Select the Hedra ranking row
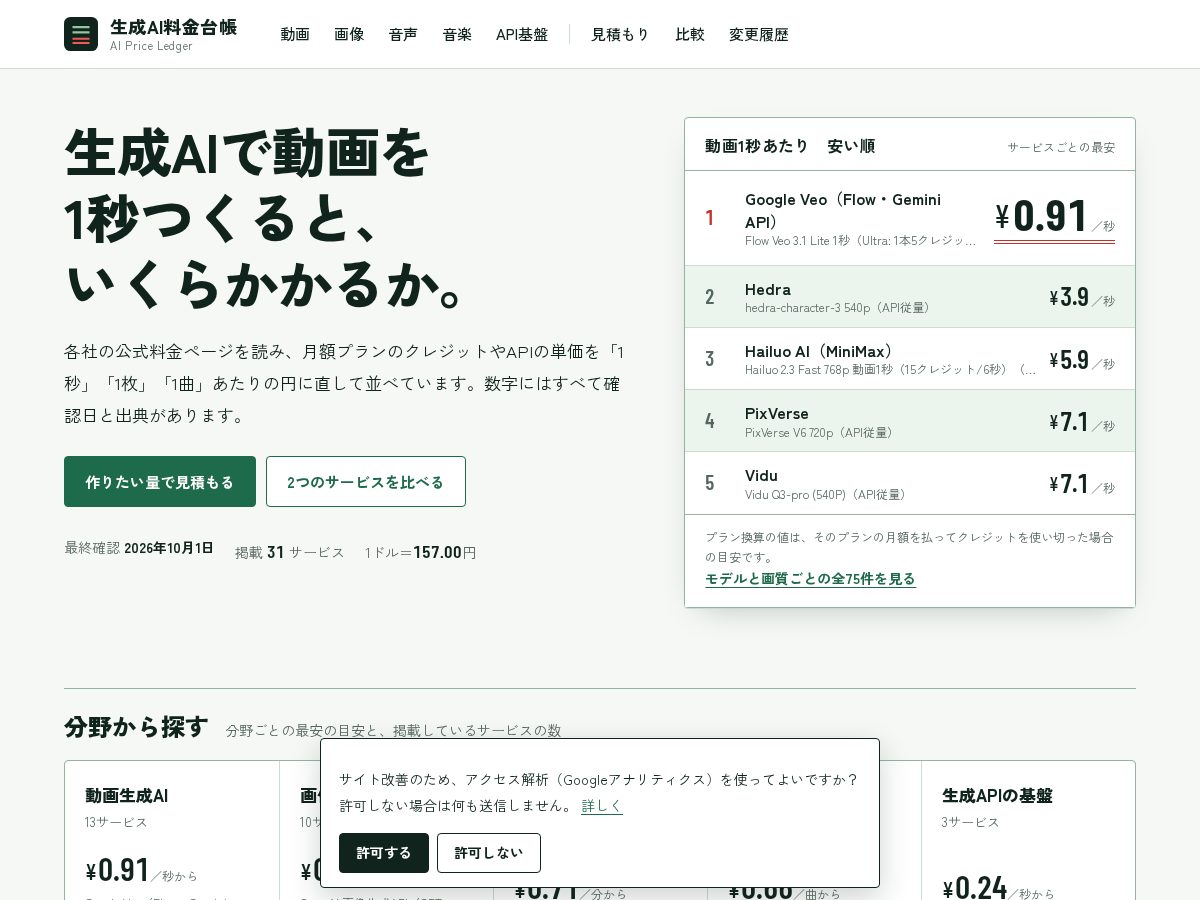The height and width of the screenshot is (900, 1200). pyautogui.click(x=910, y=297)
